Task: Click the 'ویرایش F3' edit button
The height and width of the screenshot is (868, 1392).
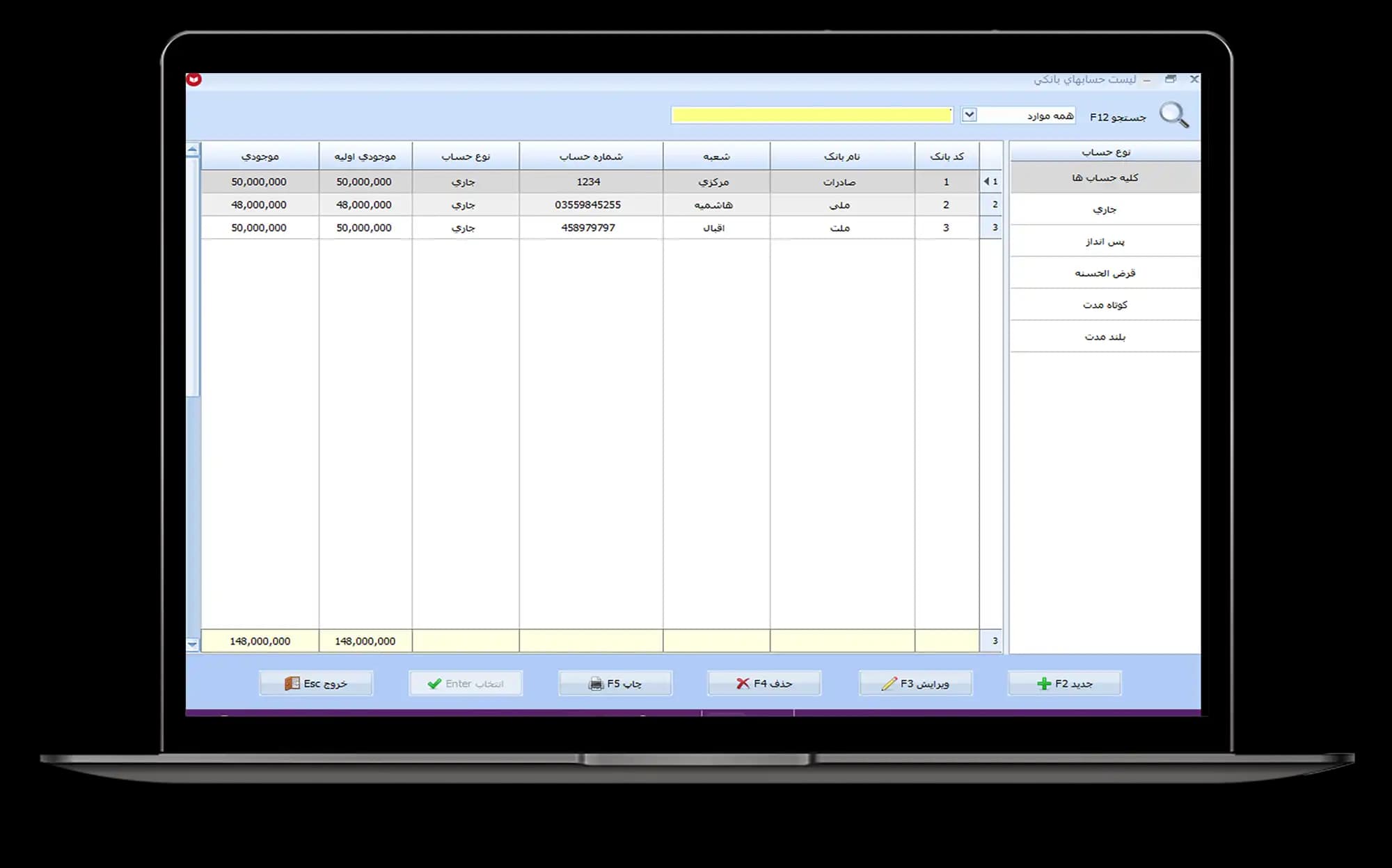Action: click(915, 684)
